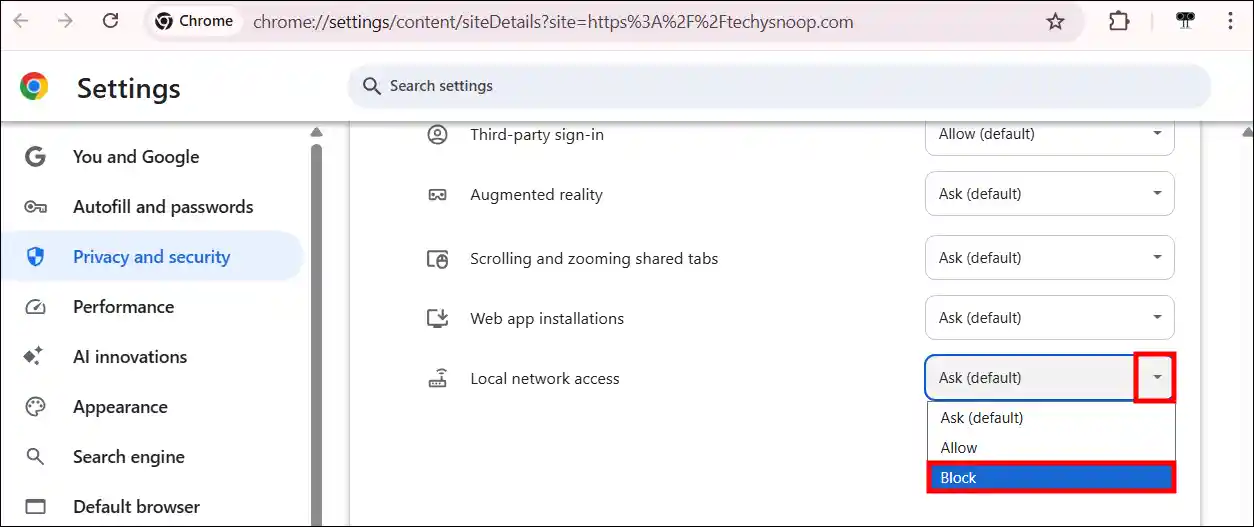Click the main page scrollbar up arrow

[1246, 132]
